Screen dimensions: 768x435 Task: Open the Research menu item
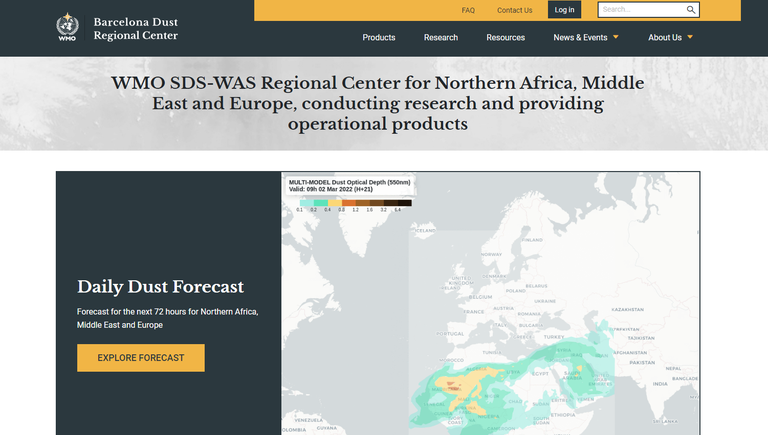click(441, 38)
